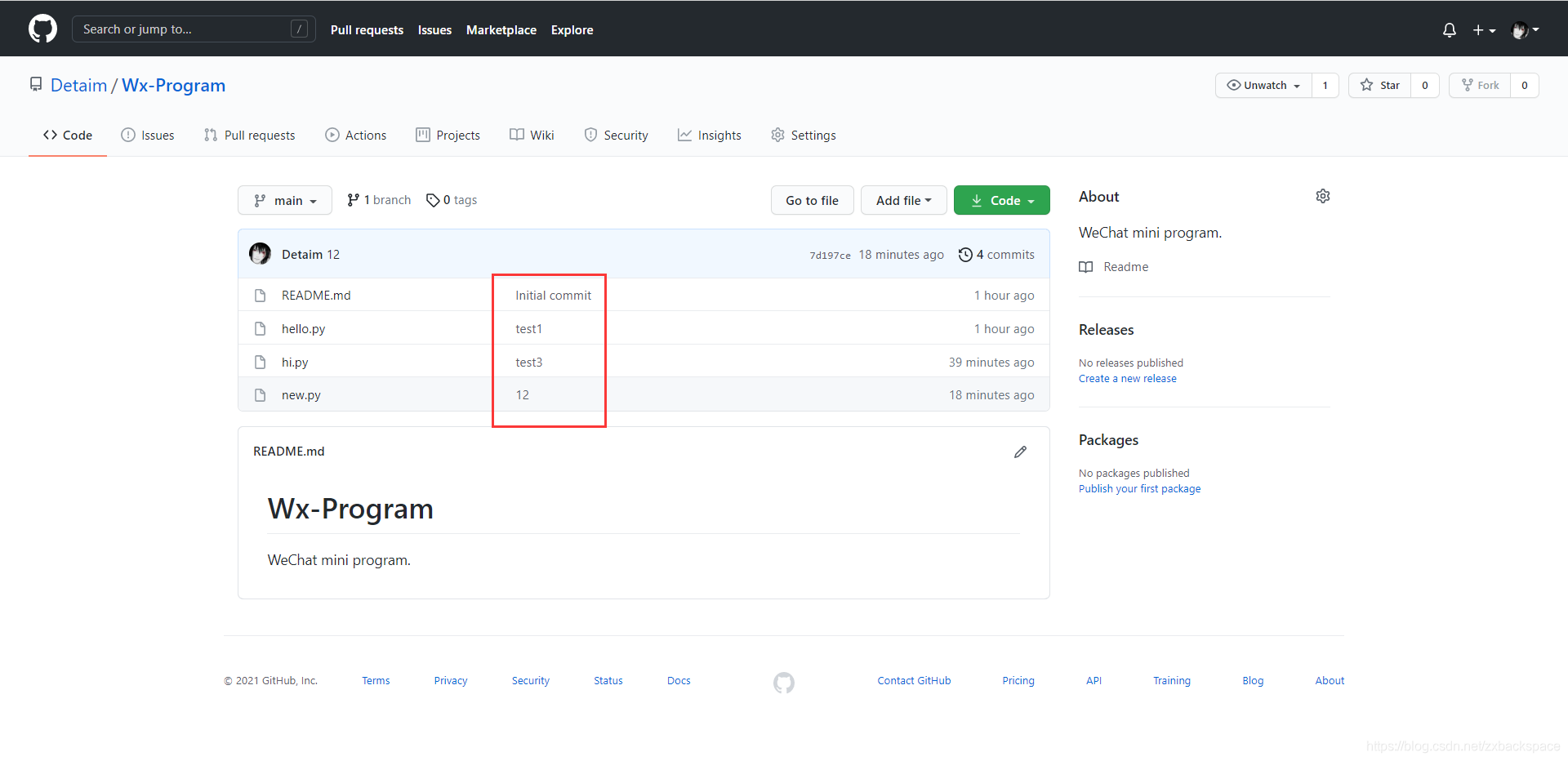Viewport: 1568px width, 761px height.
Task: Fork the repository
Action: [1480, 86]
